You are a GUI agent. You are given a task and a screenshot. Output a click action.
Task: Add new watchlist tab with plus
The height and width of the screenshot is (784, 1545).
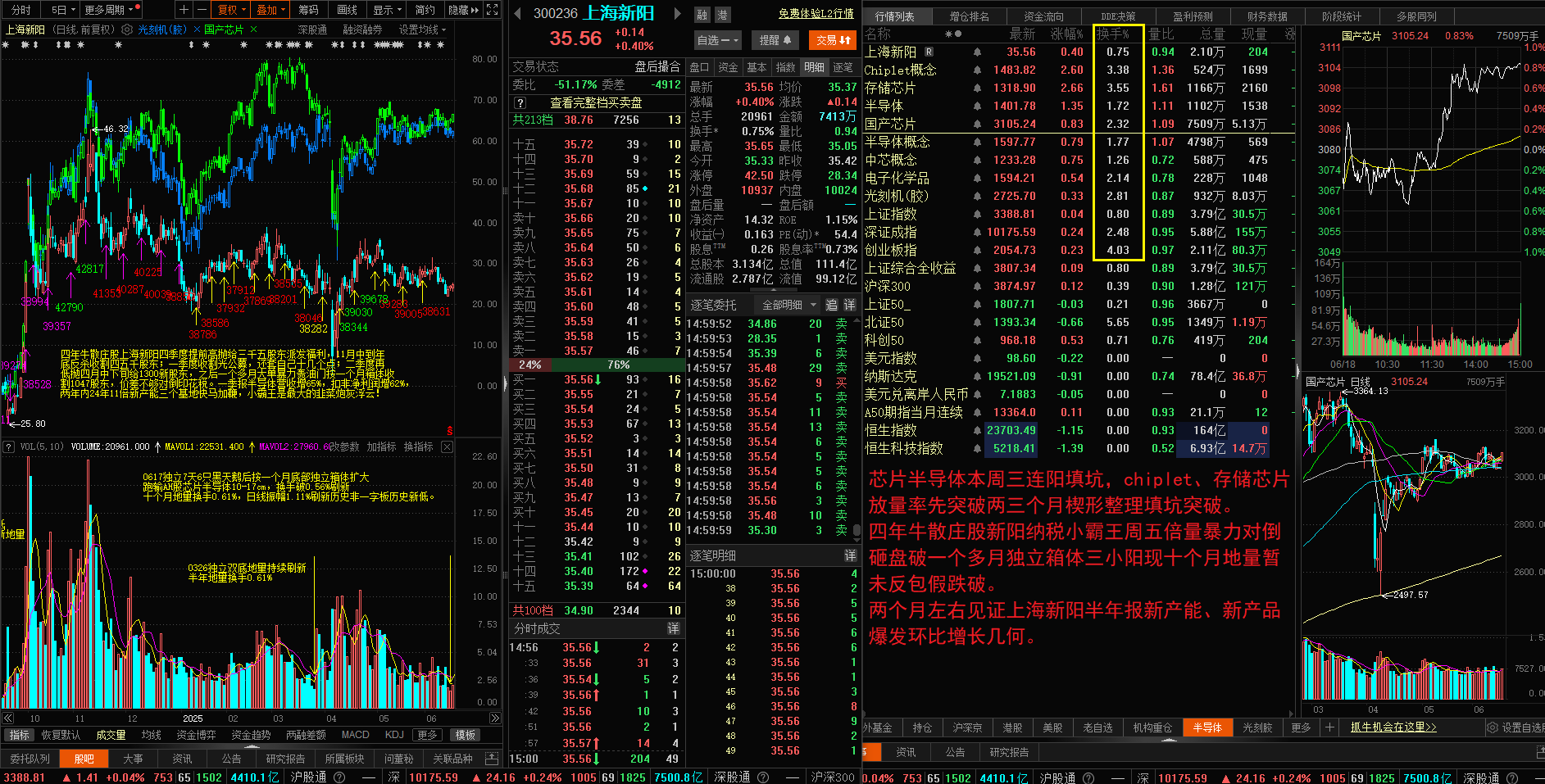pyautogui.click(x=1329, y=727)
